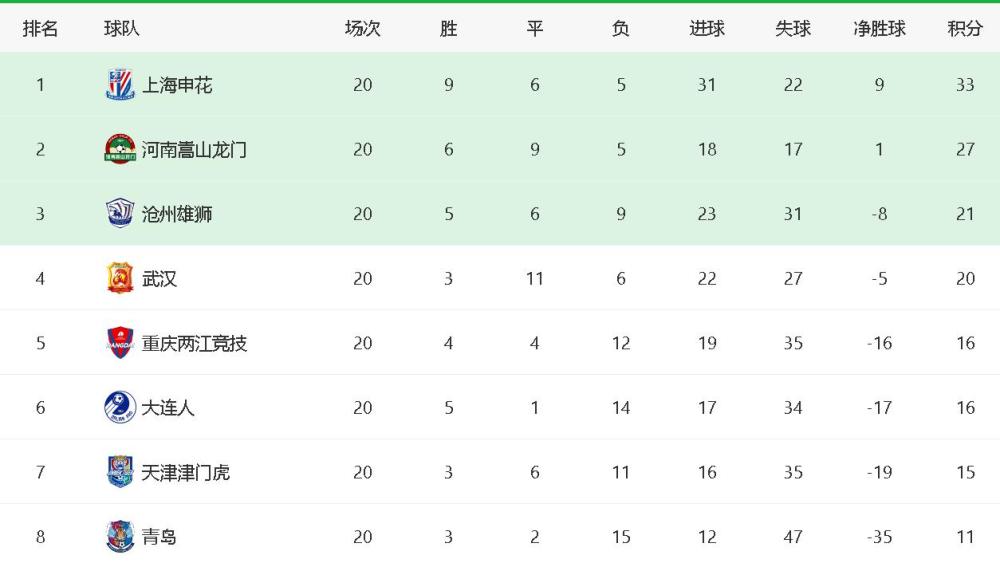Select the 重庆两江竞技 team name

(194, 343)
